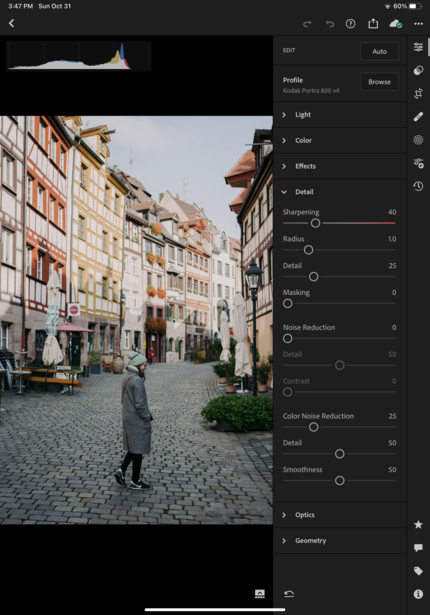The height and width of the screenshot is (615, 430).
Task: Tap the star rating icon
Action: pos(418,524)
